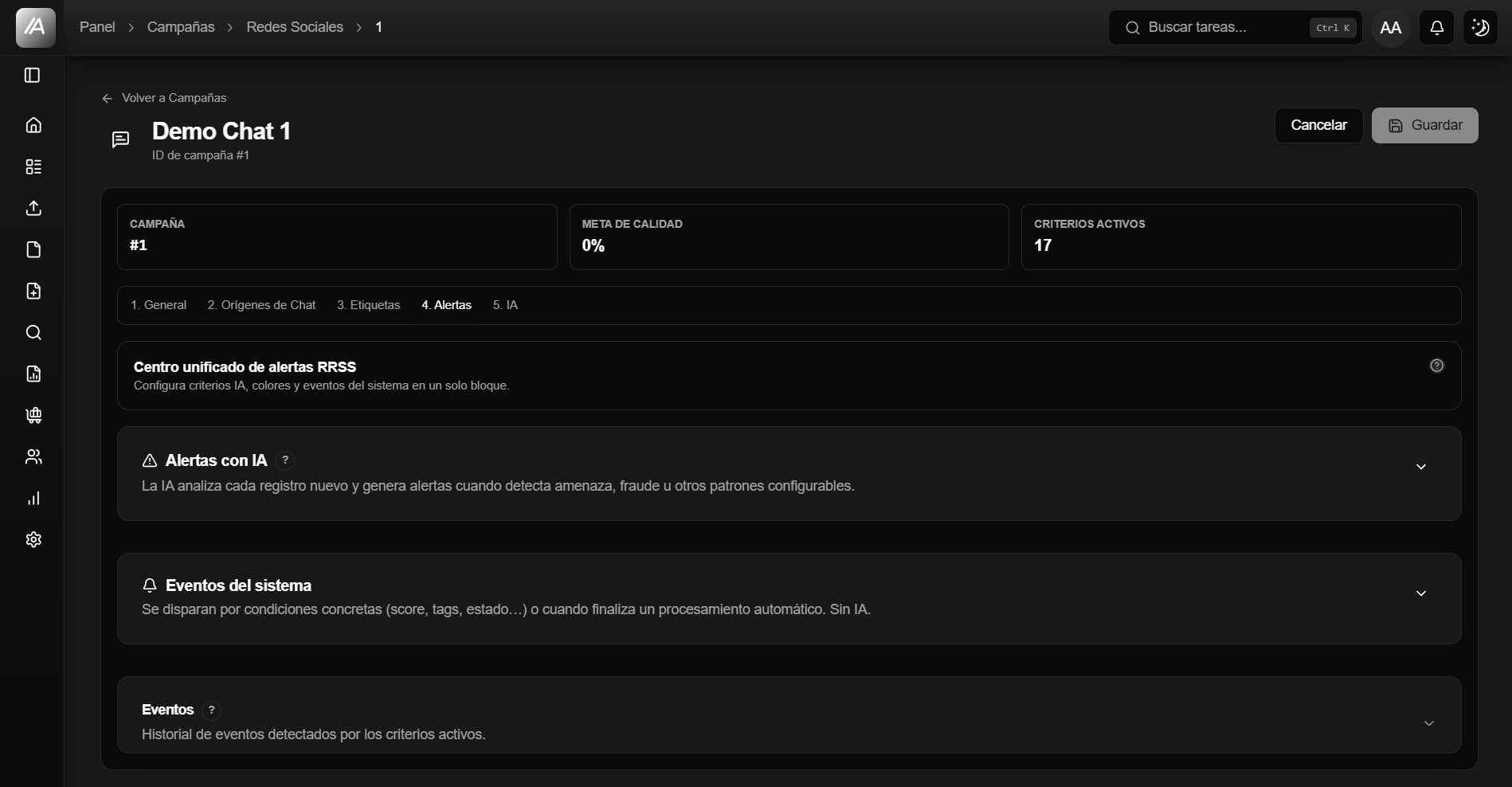Click the app logo icon
1512x787 pixels.
click(x=36, y=28)
